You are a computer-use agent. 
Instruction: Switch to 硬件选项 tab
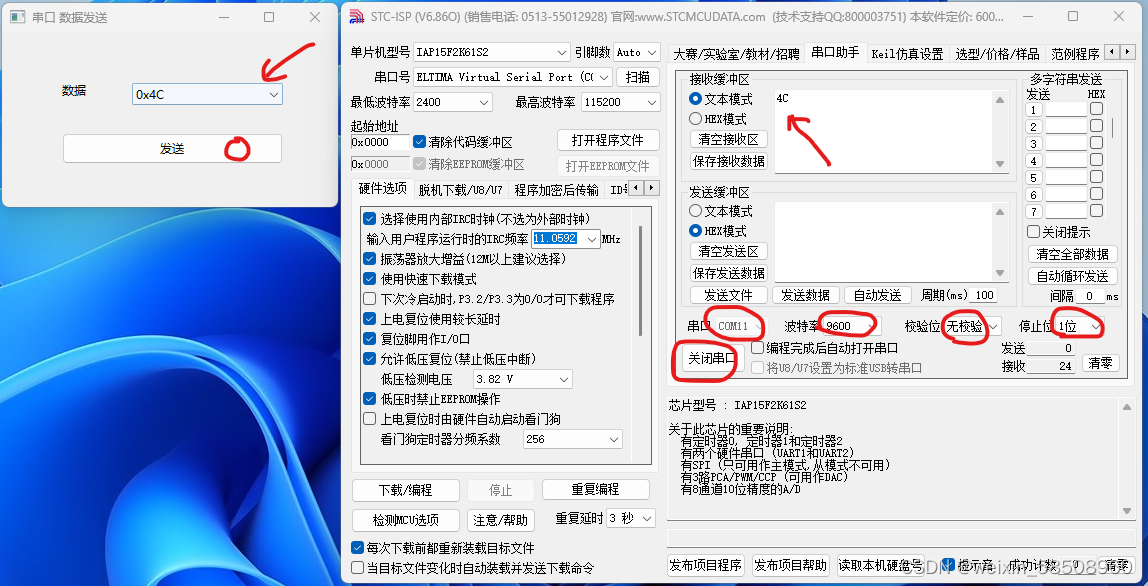(382, 189)
